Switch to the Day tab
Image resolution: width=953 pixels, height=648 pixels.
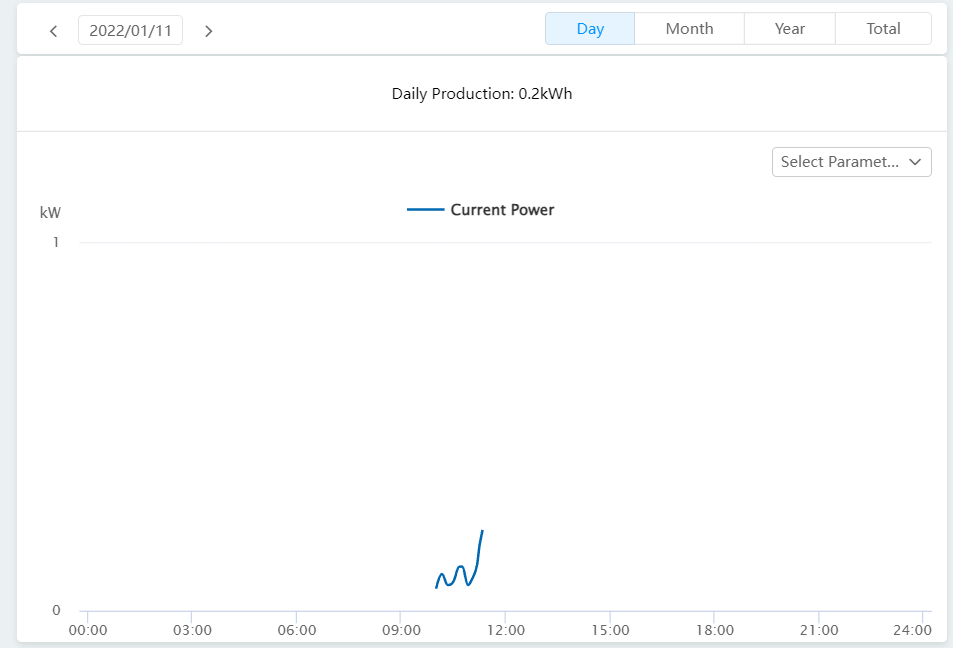[x=590, y=29]
